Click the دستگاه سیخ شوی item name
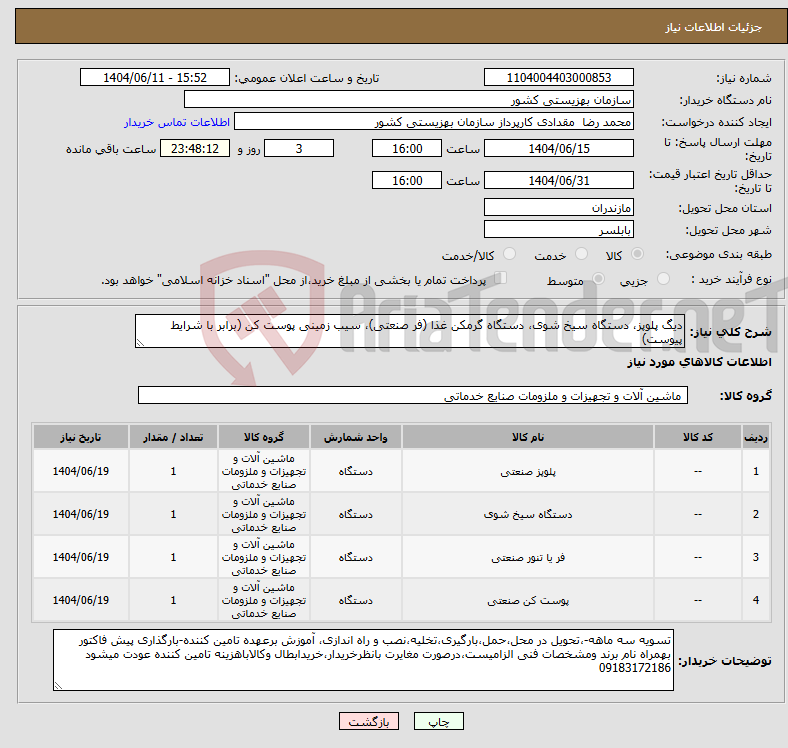This screenshot has height=748, width=788. 528,514
